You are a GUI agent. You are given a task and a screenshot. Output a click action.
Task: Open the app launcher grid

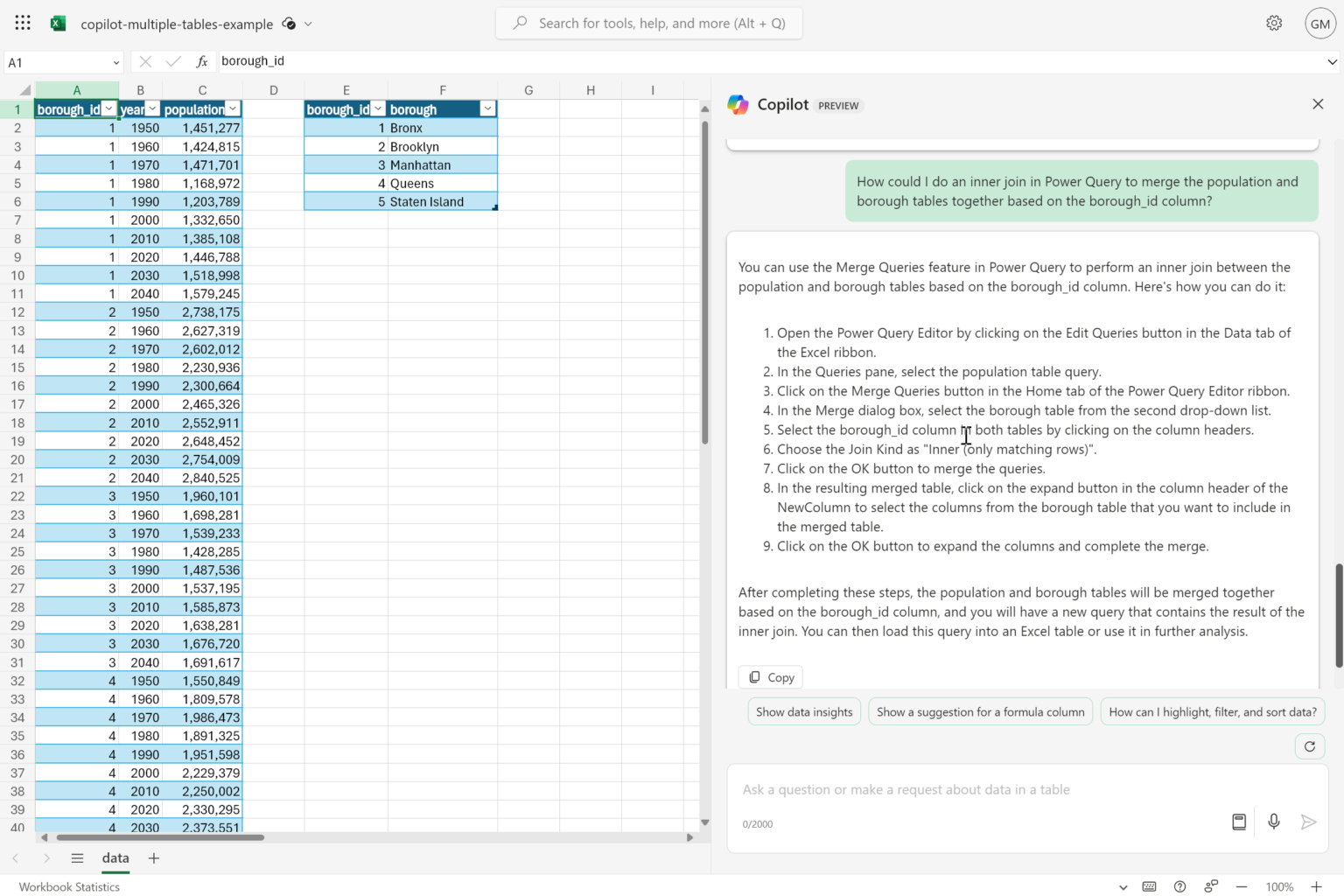pos(23,24)
